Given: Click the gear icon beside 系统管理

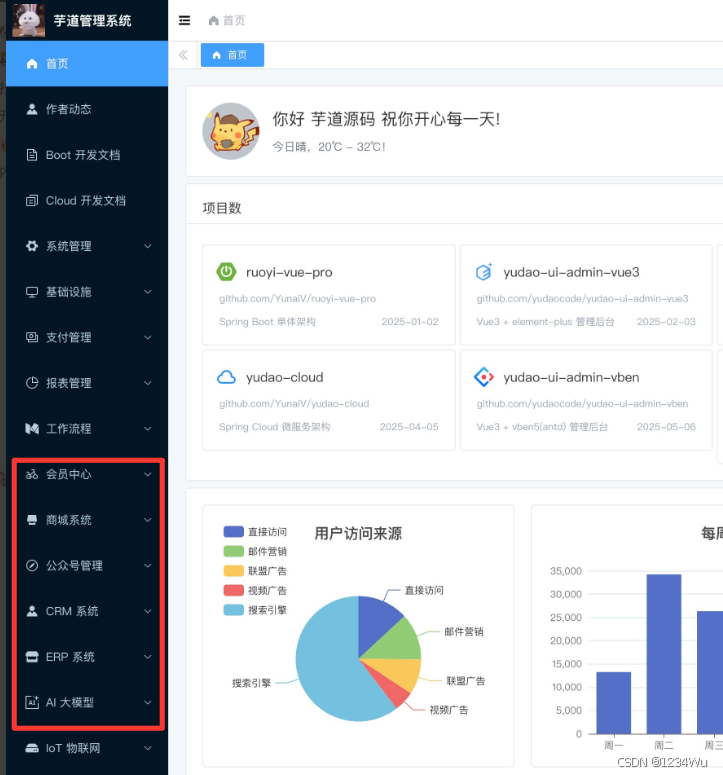Looking at the screenshot, I should (x=32, y=246).
